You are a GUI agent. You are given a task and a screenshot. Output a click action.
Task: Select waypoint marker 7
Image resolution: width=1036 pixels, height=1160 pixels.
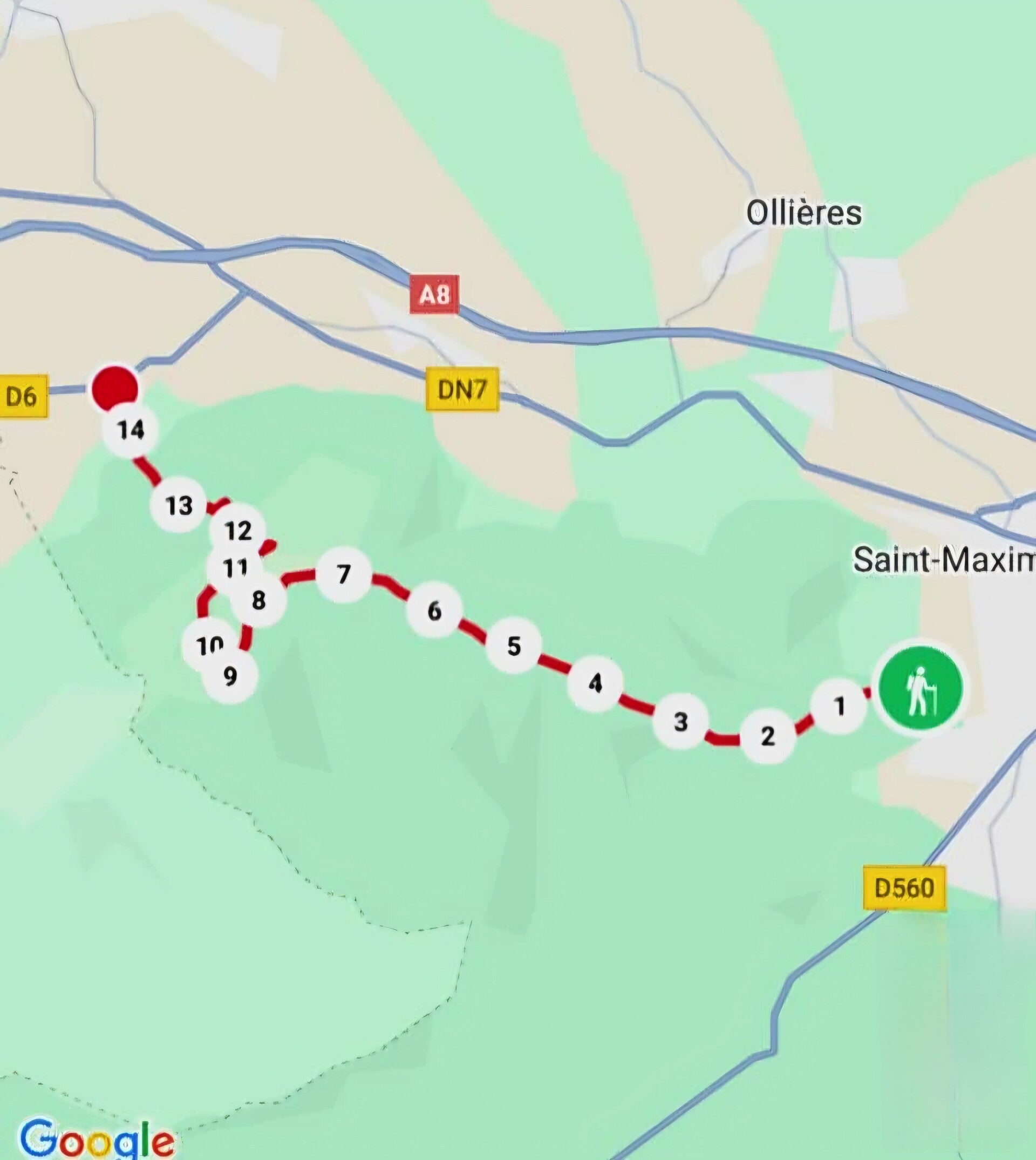(343, 574)
